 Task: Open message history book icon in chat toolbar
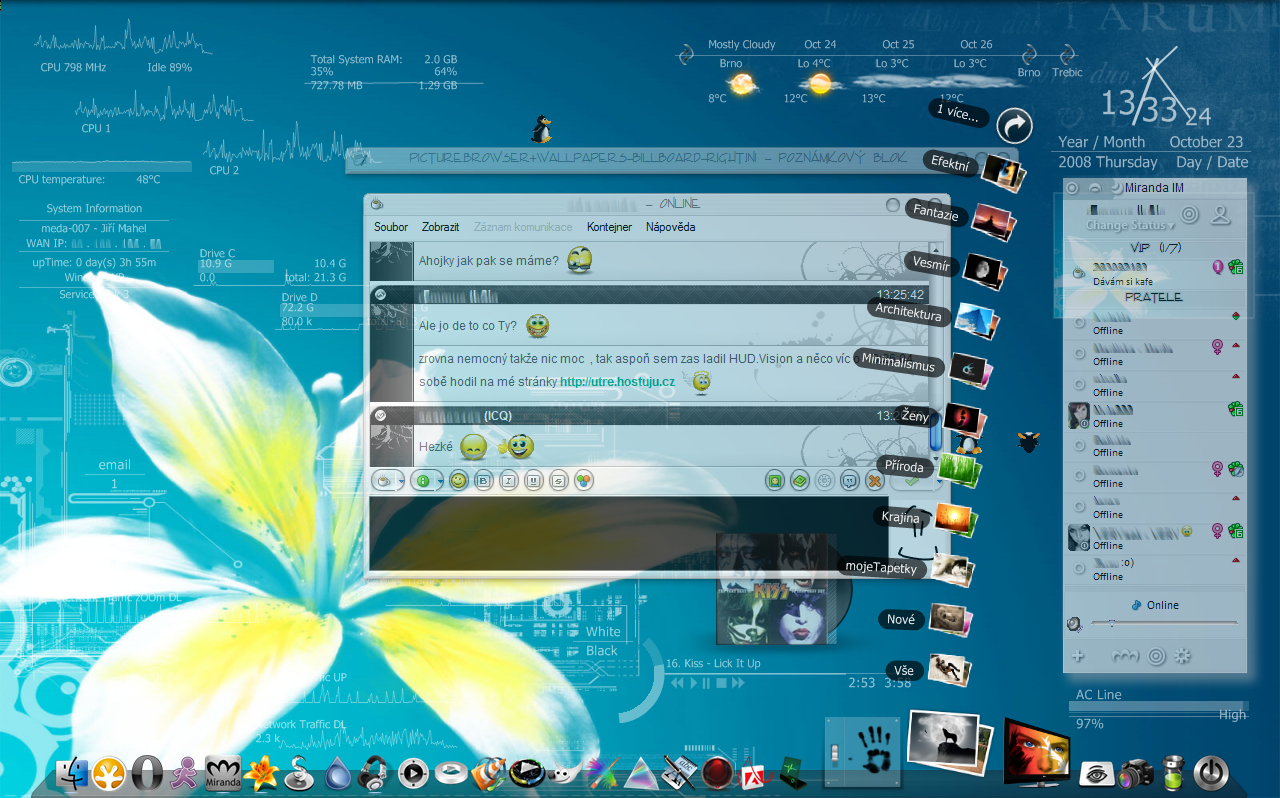tap(800, 481)
